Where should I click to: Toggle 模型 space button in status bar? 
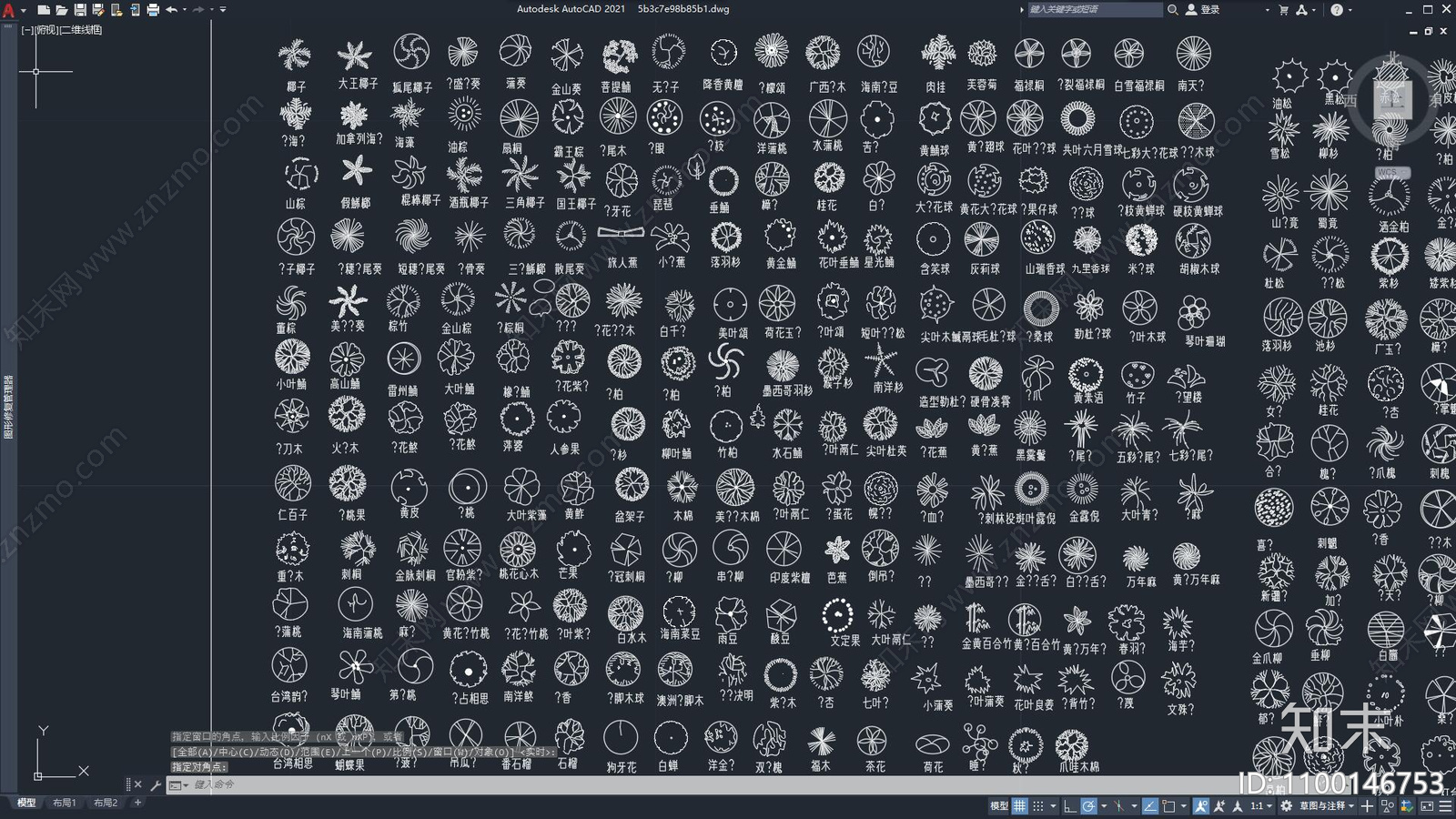point(999,806)
